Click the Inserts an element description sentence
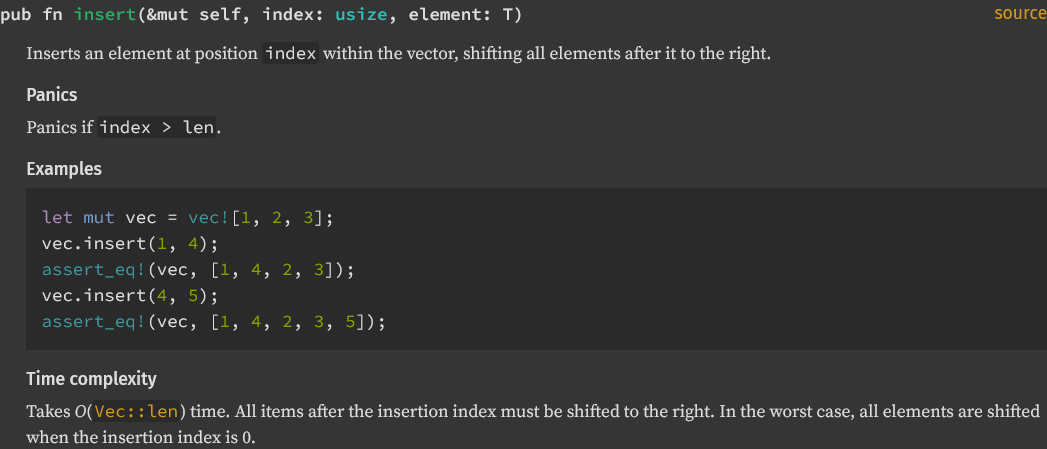 [x=398, y=54]
